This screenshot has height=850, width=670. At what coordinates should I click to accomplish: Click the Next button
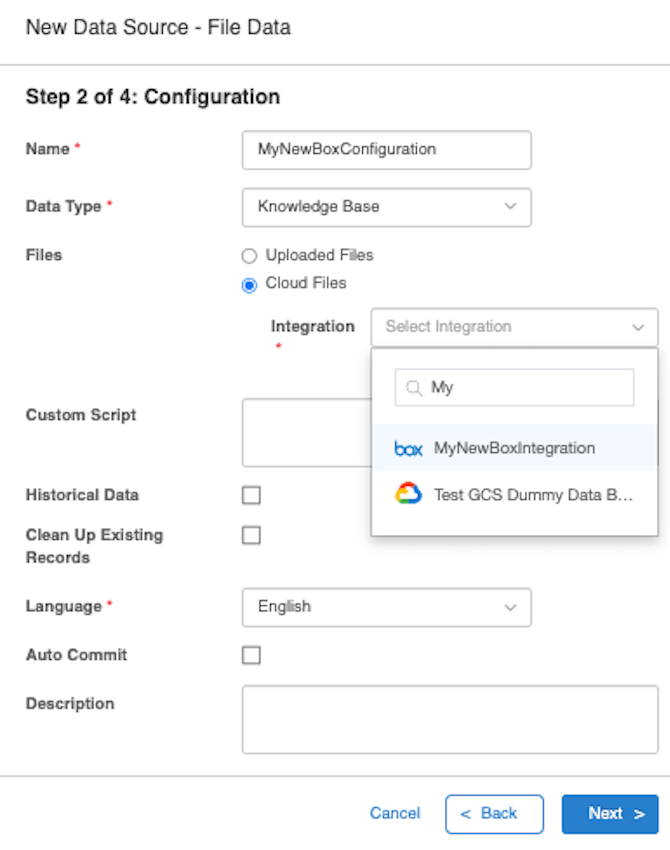[x=610, y=814]
